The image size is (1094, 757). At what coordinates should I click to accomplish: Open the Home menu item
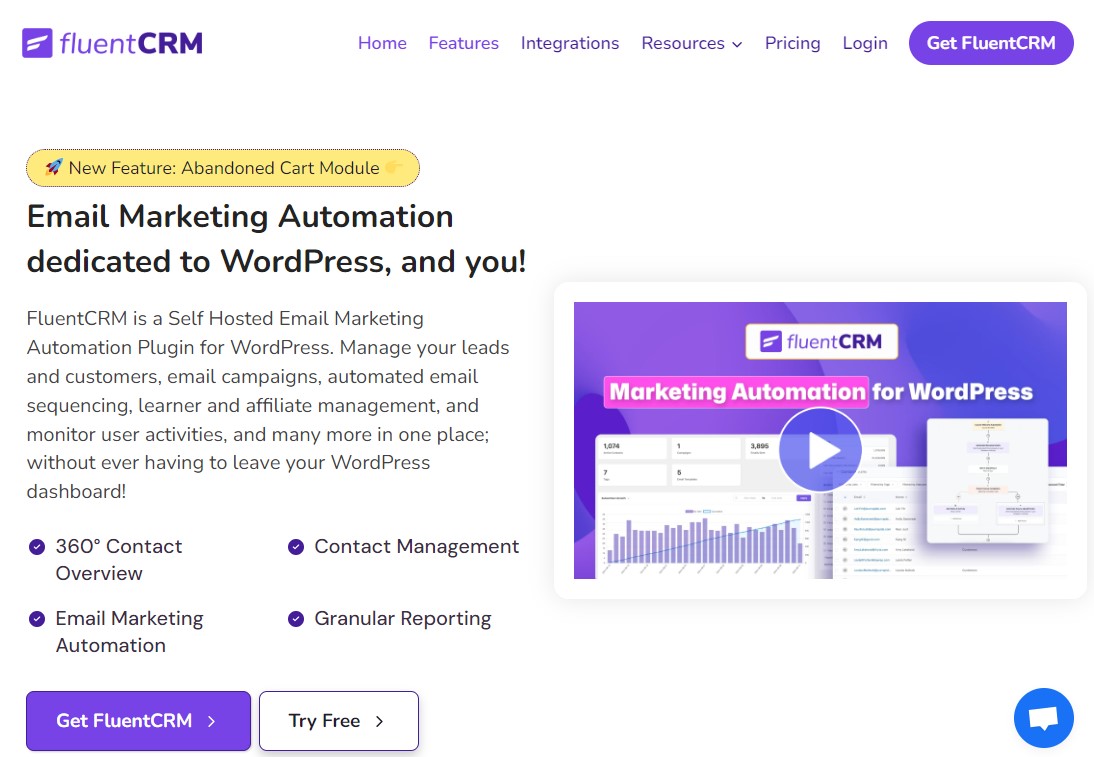tap(382, 43)
